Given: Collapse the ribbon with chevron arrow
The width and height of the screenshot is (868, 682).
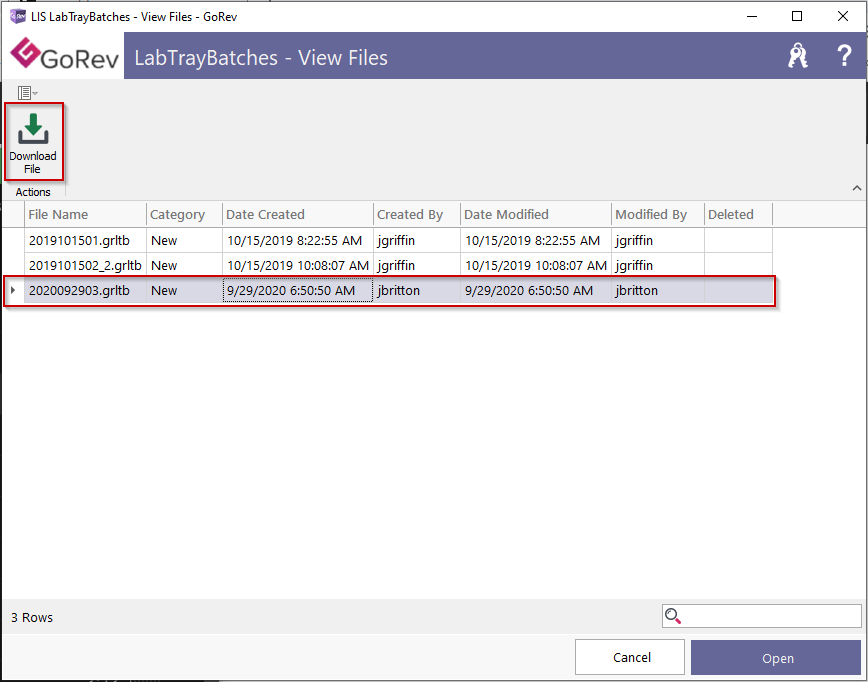Looking at the screenshot, I should click(x=857, y=188).
